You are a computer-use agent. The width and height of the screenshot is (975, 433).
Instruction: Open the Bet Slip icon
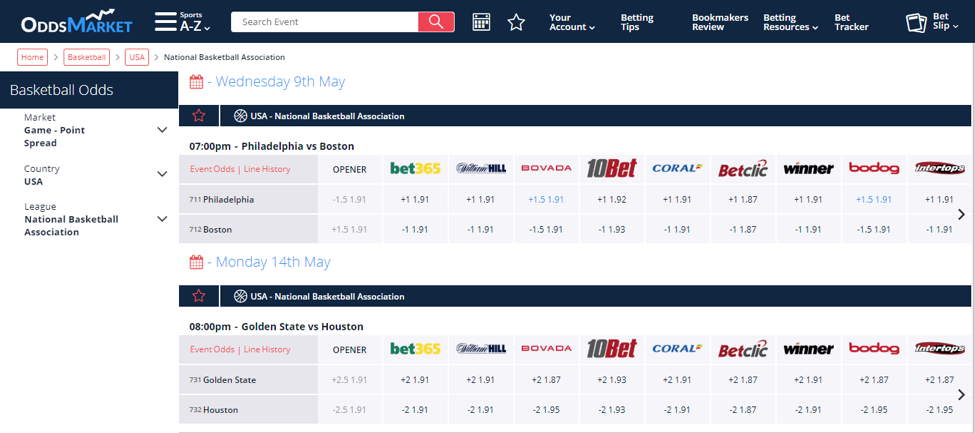[917, 22]
